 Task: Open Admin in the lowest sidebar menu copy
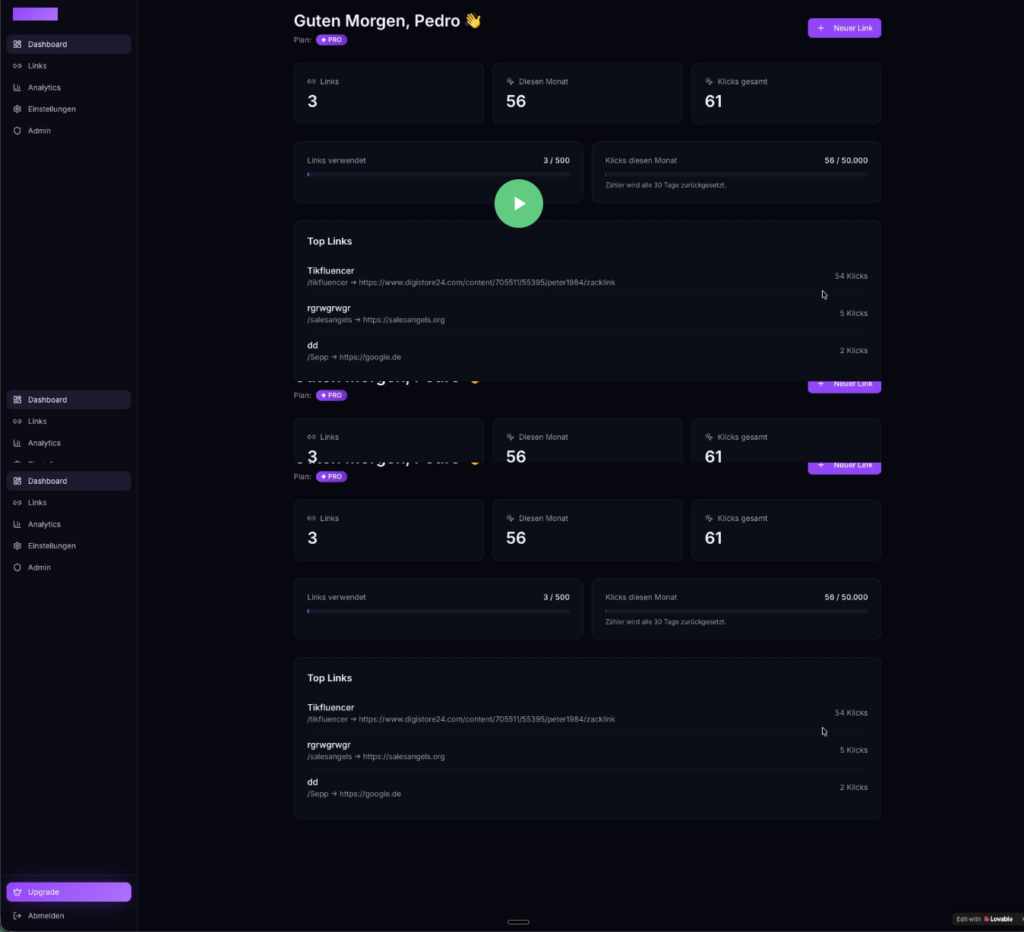point(69,568)
